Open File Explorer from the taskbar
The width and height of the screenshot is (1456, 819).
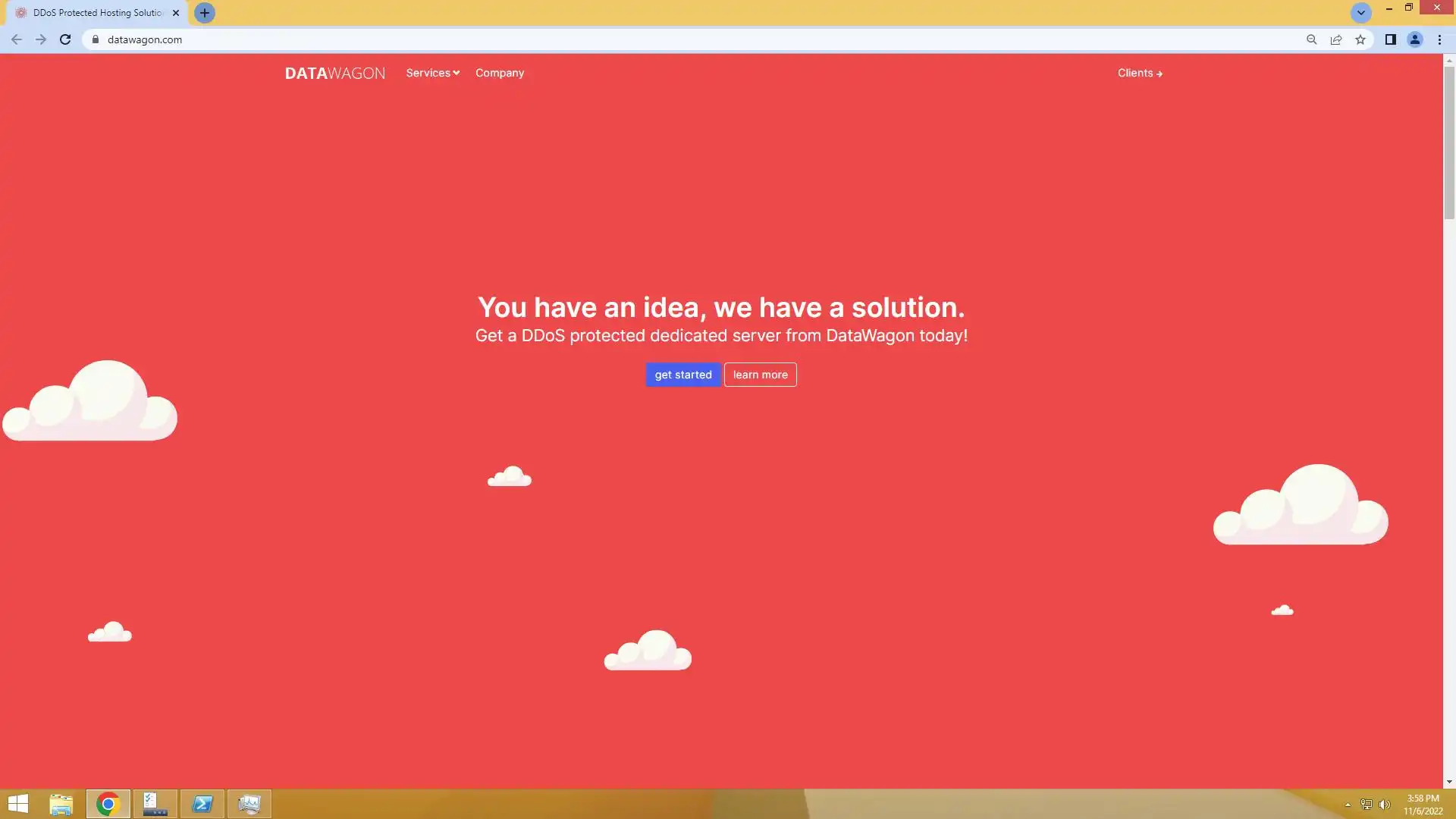[61, 804]
